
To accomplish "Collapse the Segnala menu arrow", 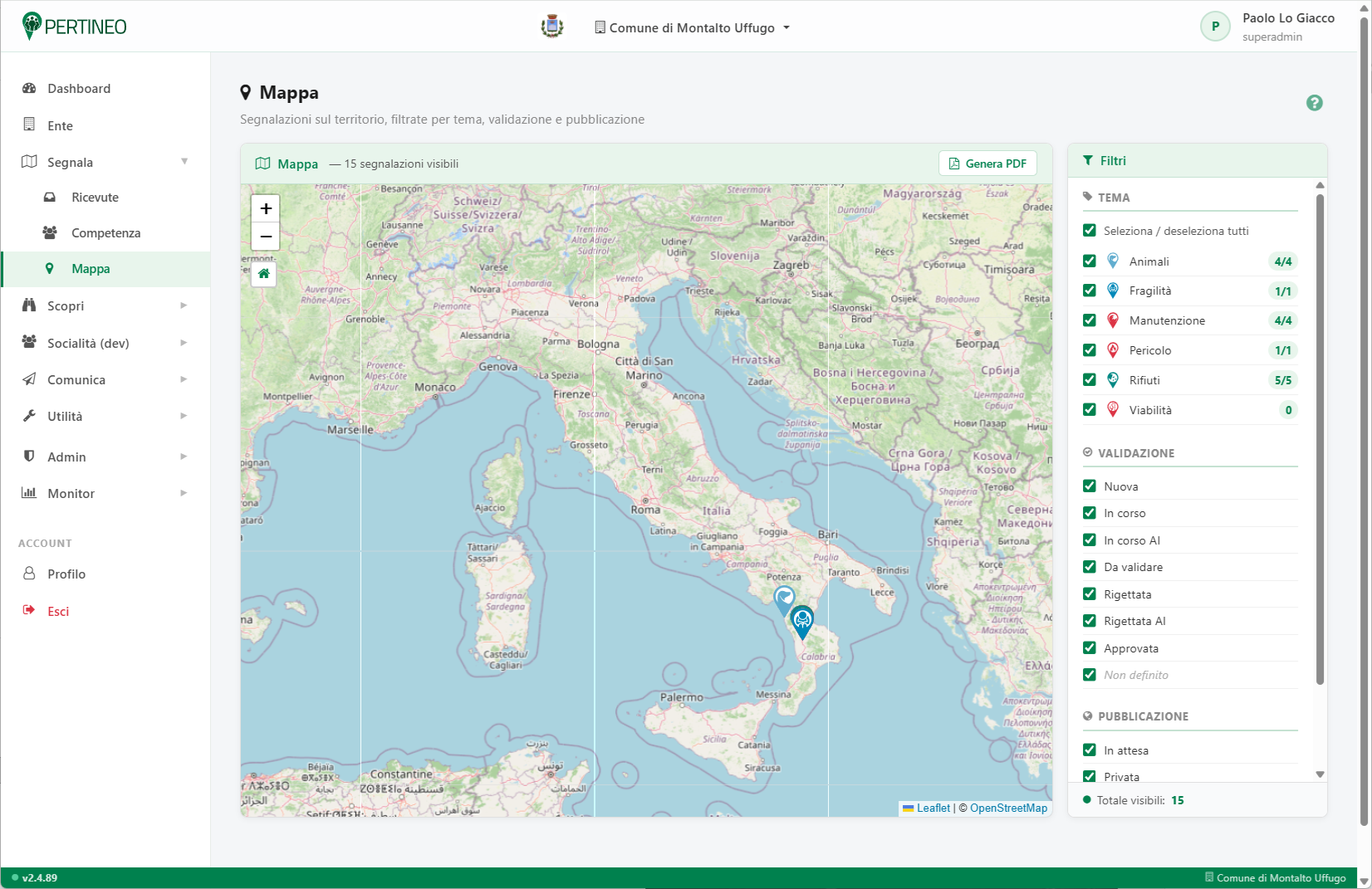I will coord(184,162).
